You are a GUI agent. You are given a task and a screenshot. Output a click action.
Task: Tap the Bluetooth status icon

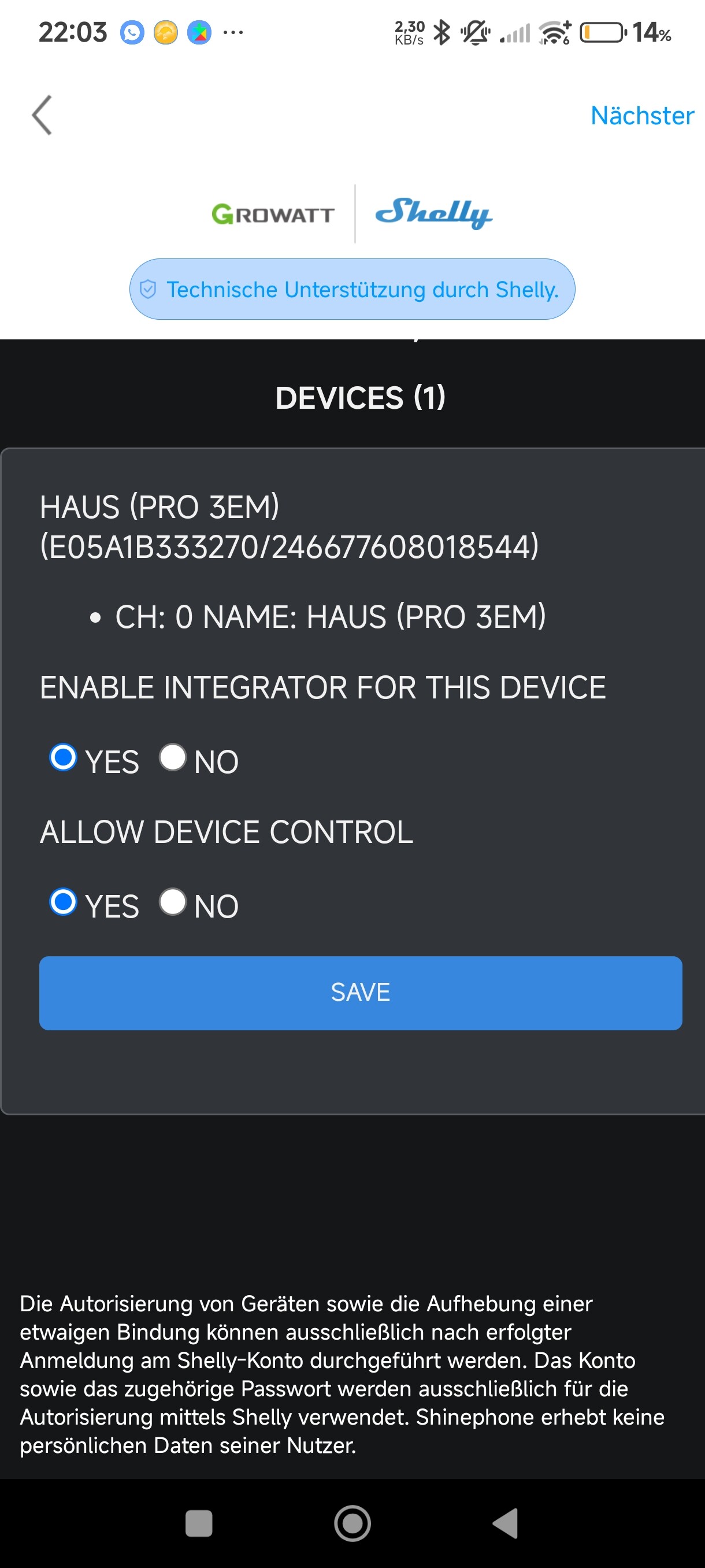(441, 32)
